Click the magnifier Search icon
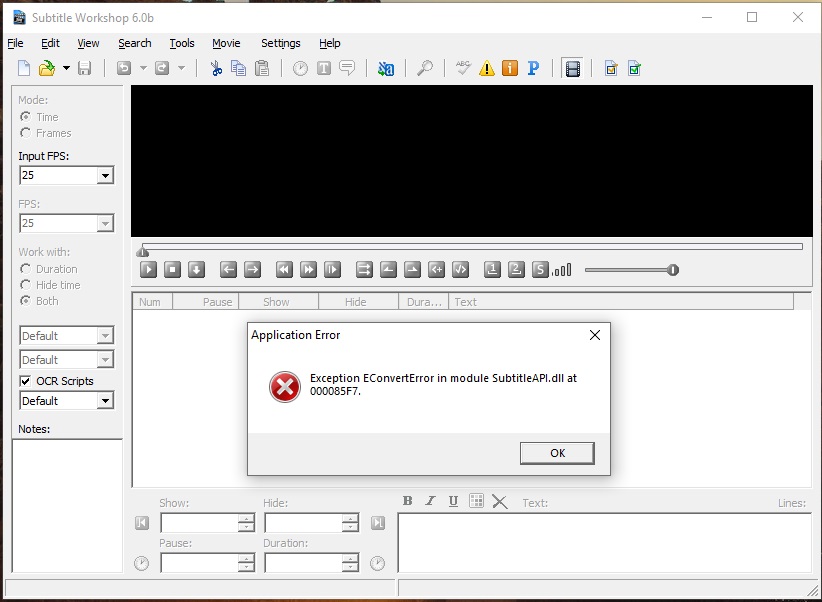 (x=425, y=68)
